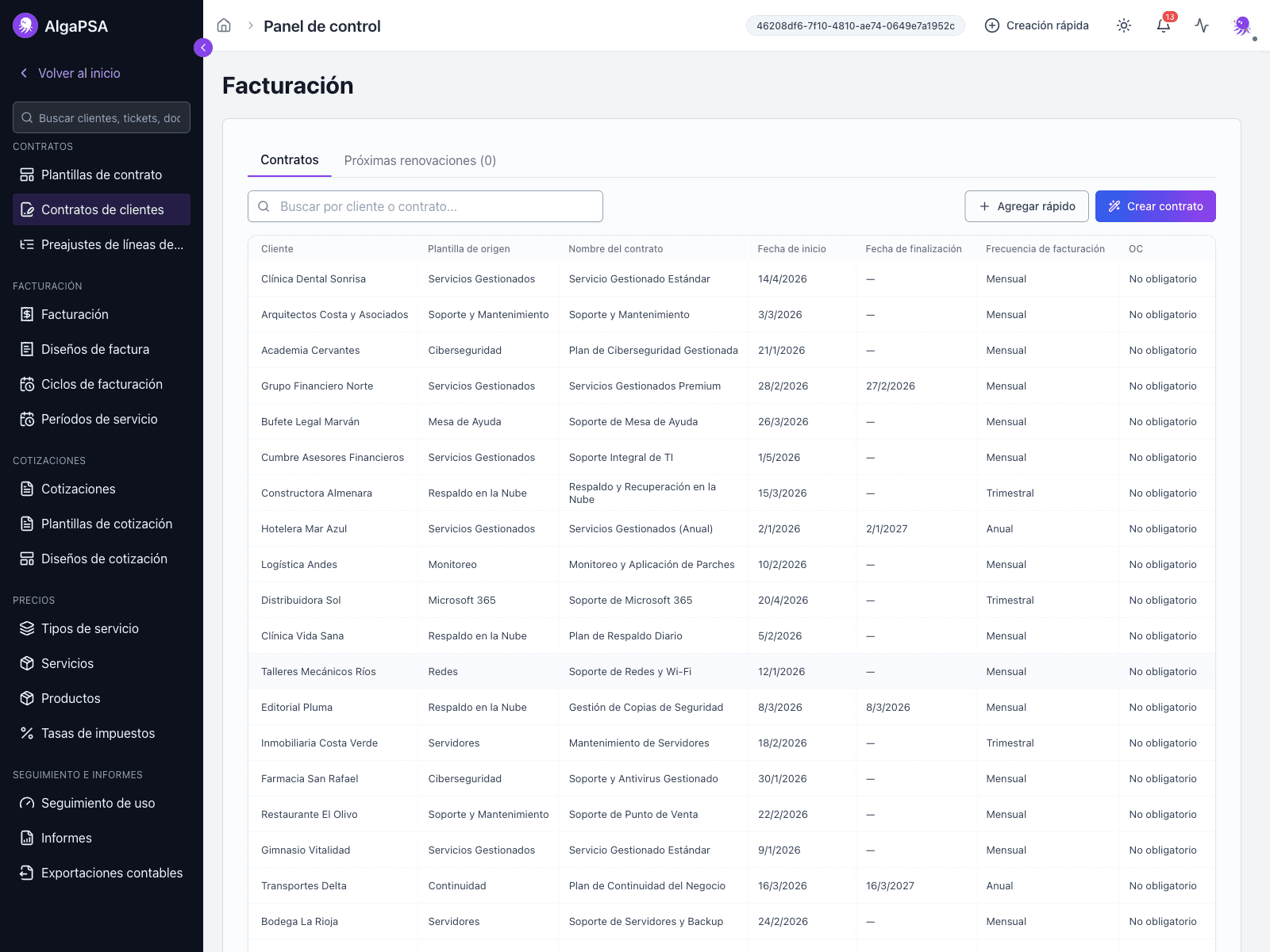Open Servicios in the sidebar
Image resolution: width=1270 pixels, height=952 pixels.
click(x=102, y=663)
